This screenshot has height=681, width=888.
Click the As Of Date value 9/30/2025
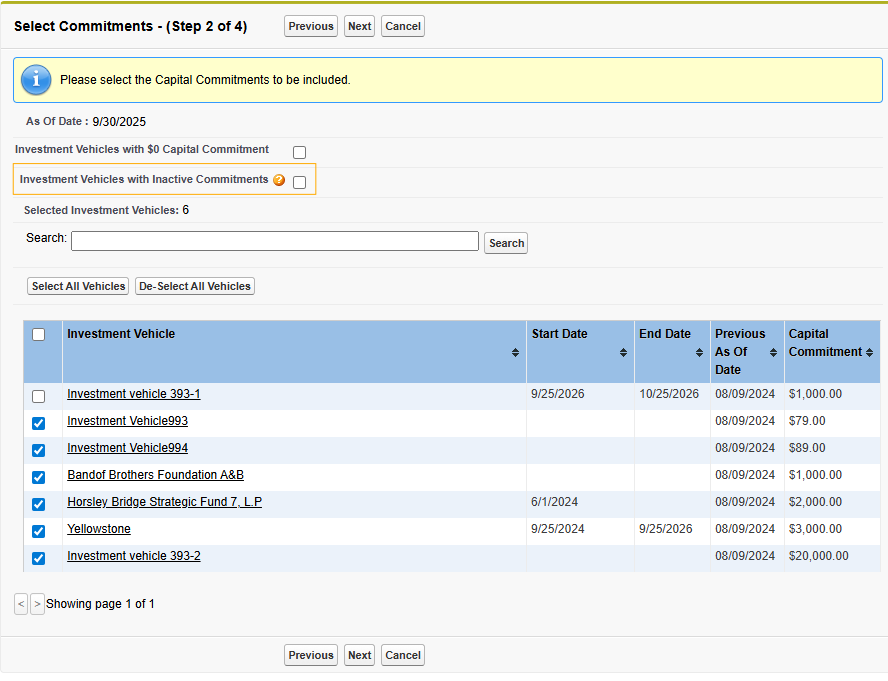click(119, 122)
